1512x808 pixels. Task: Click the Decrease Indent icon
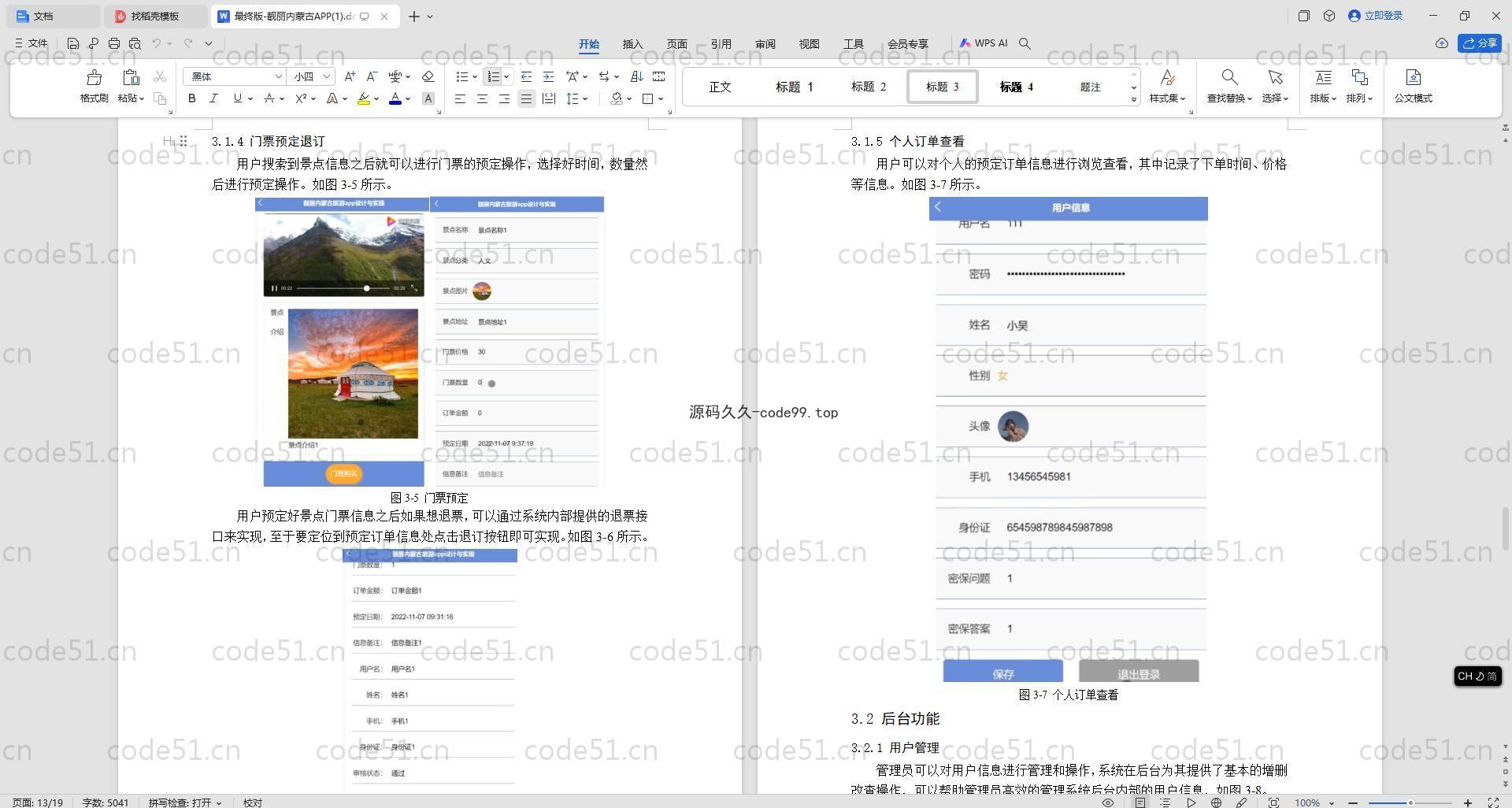coord(526,76)
